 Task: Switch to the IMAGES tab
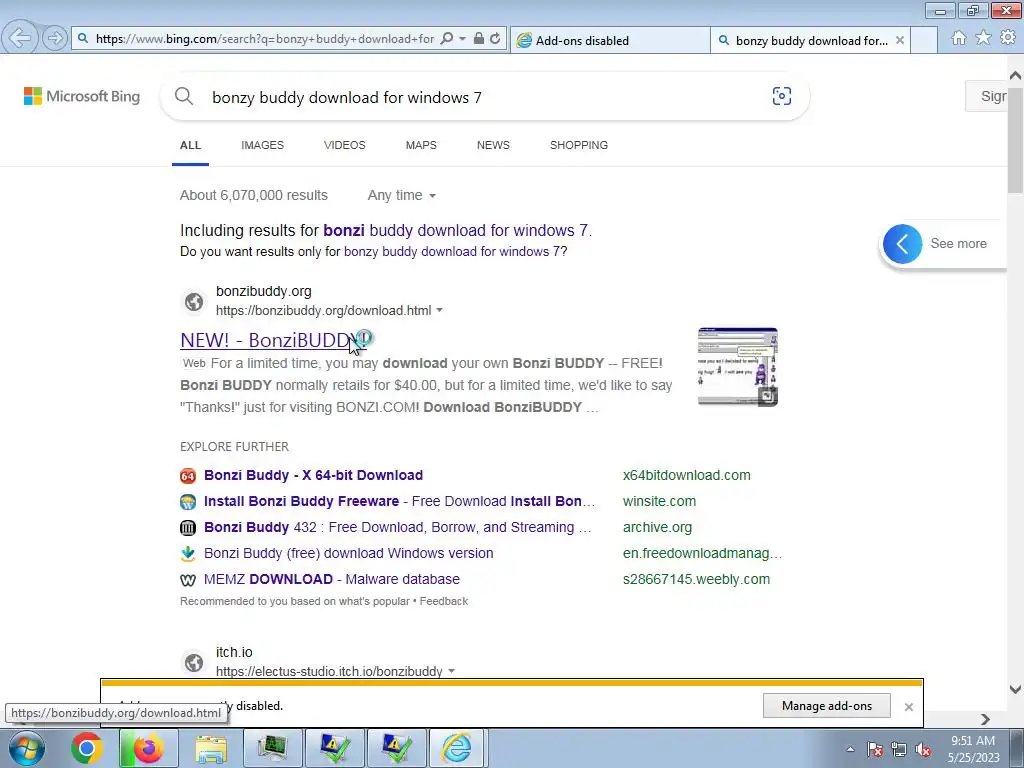[x=263, y=145]
